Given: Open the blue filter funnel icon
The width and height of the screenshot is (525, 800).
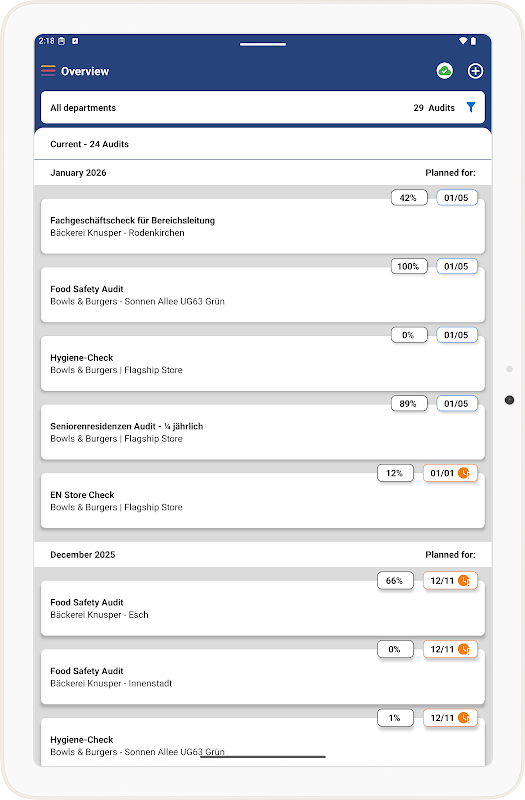Looking at the screenshot, I should click(x=471, y=107).
